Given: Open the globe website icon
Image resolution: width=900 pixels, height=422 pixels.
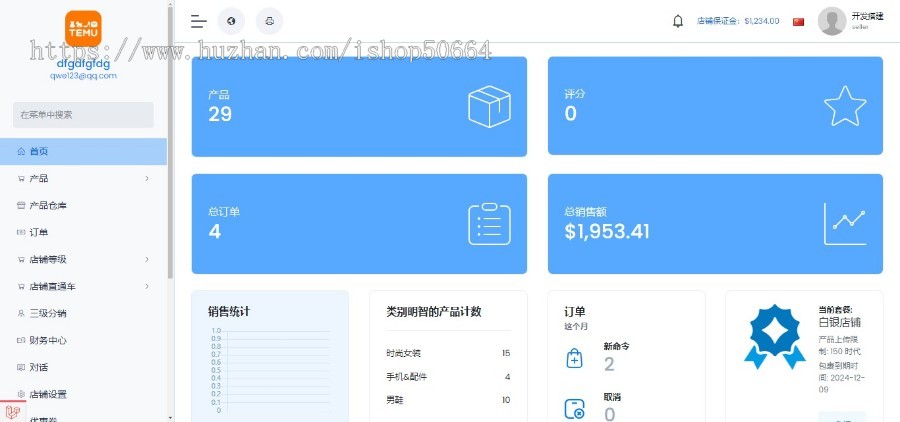Looking at the screenshot, I should (x=231, y=21).
